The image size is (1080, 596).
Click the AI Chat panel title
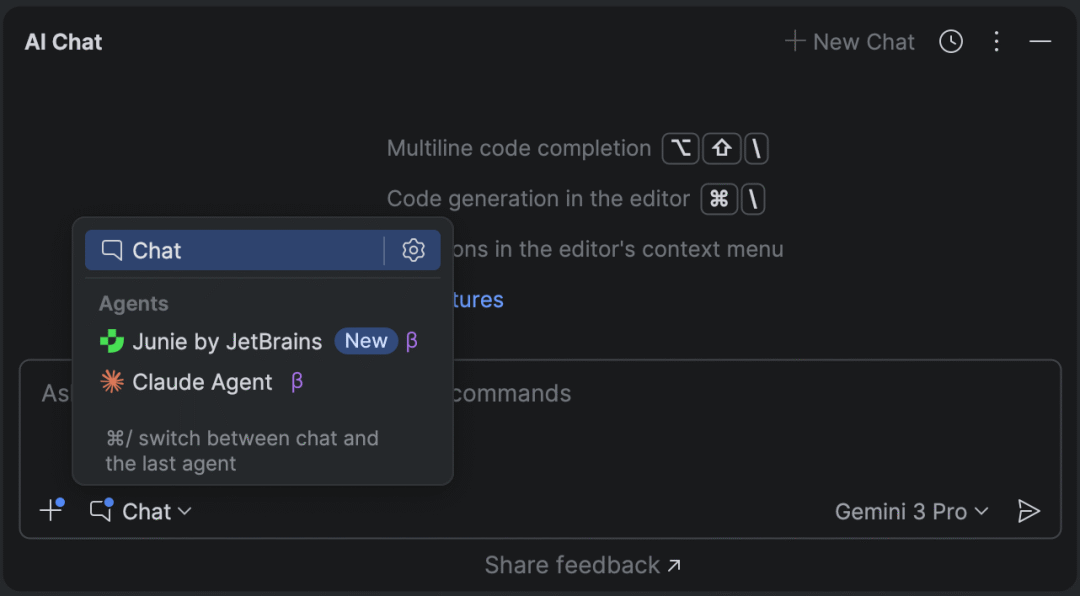click(63, 42)
